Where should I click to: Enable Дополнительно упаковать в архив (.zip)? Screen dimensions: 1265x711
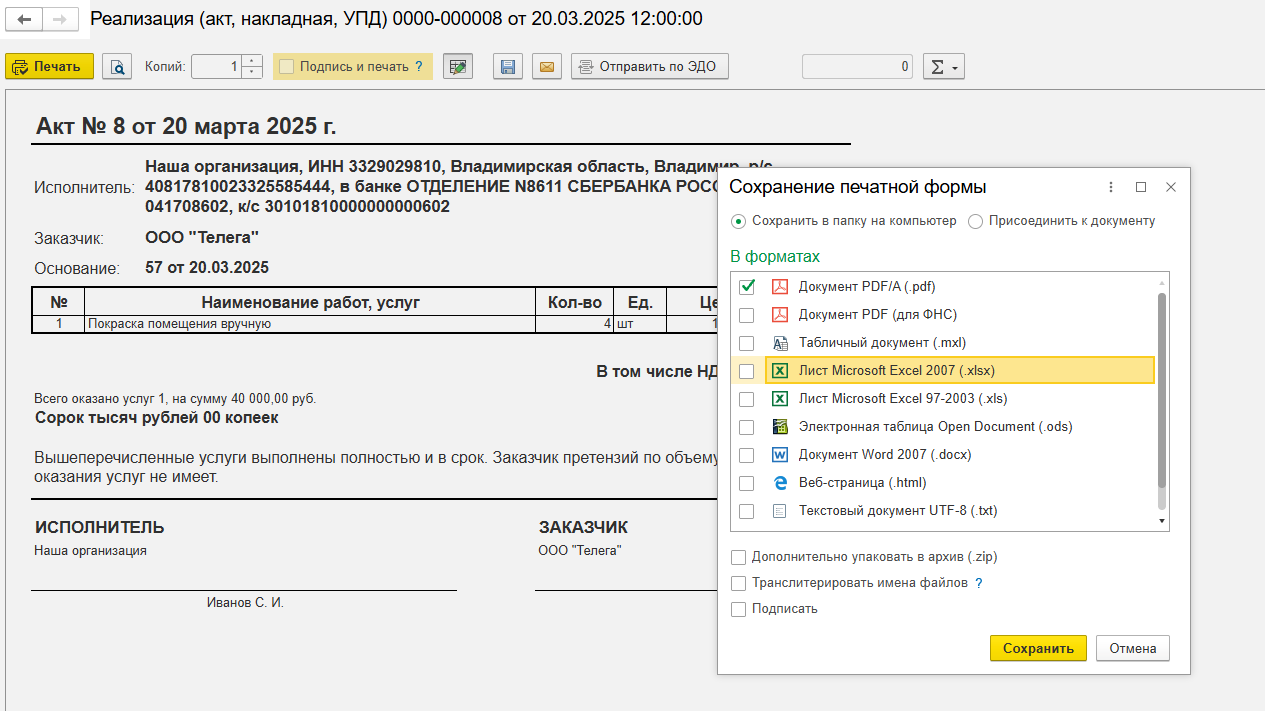point(739,557)
